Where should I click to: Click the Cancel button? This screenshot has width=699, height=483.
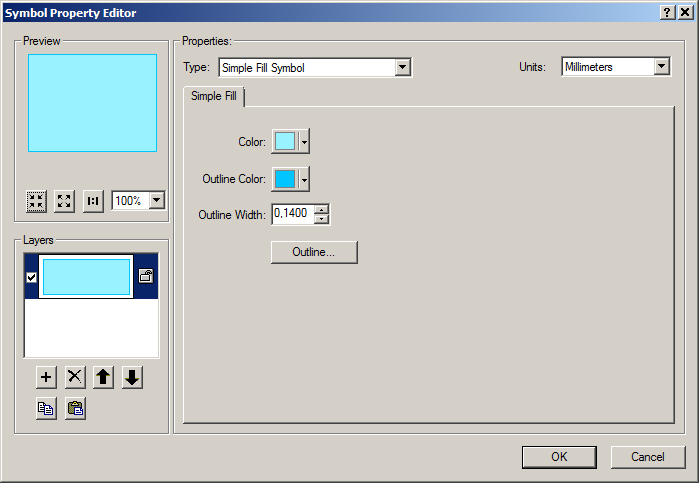pos(647,457)
